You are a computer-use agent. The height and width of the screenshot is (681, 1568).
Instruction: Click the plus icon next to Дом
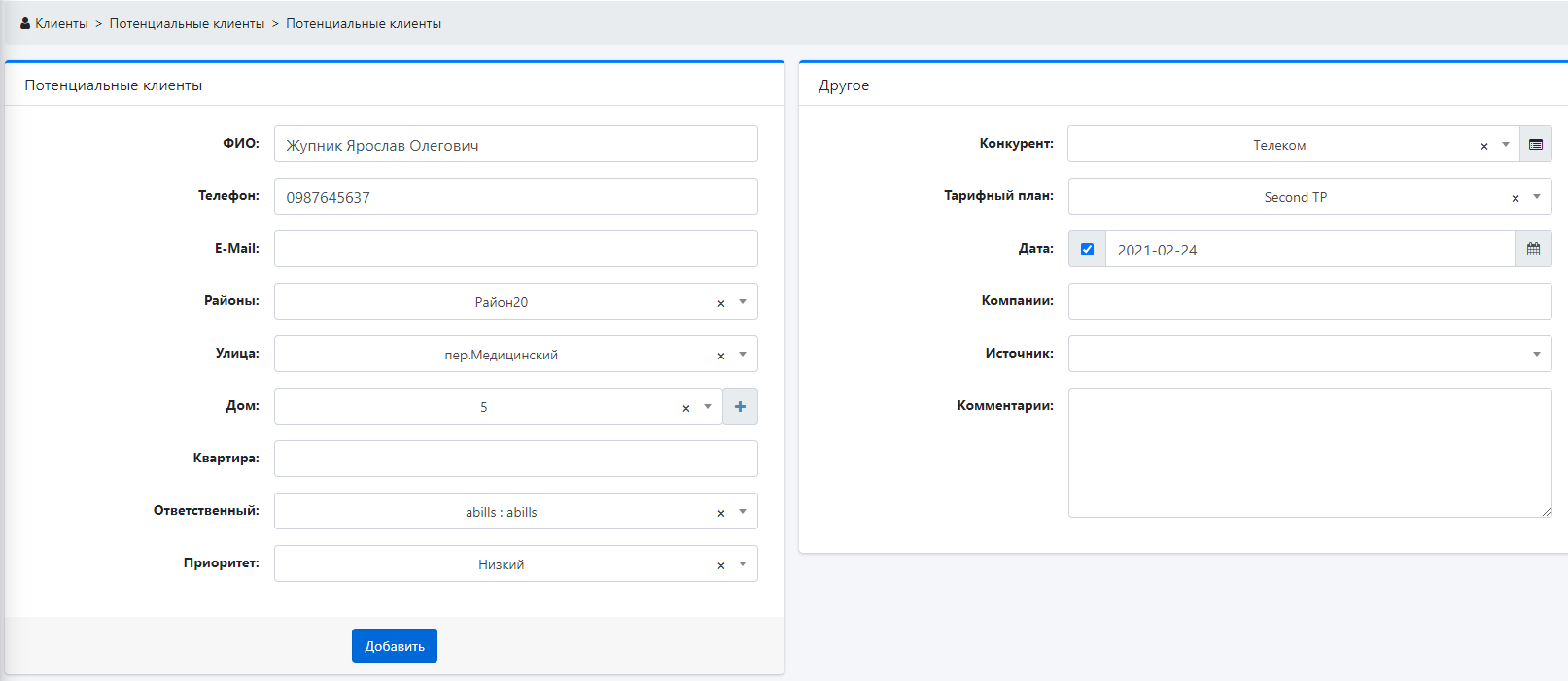(740, 406)
